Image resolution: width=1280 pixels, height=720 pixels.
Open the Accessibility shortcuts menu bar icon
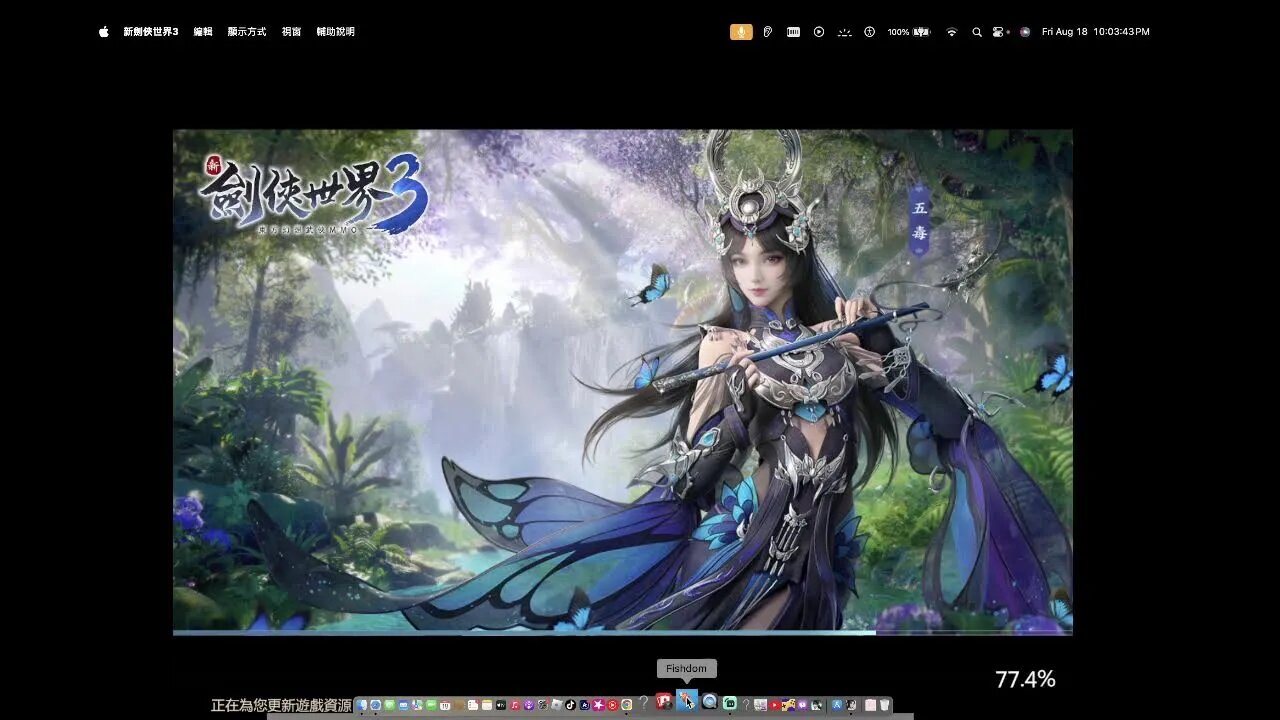pos(870,32)
